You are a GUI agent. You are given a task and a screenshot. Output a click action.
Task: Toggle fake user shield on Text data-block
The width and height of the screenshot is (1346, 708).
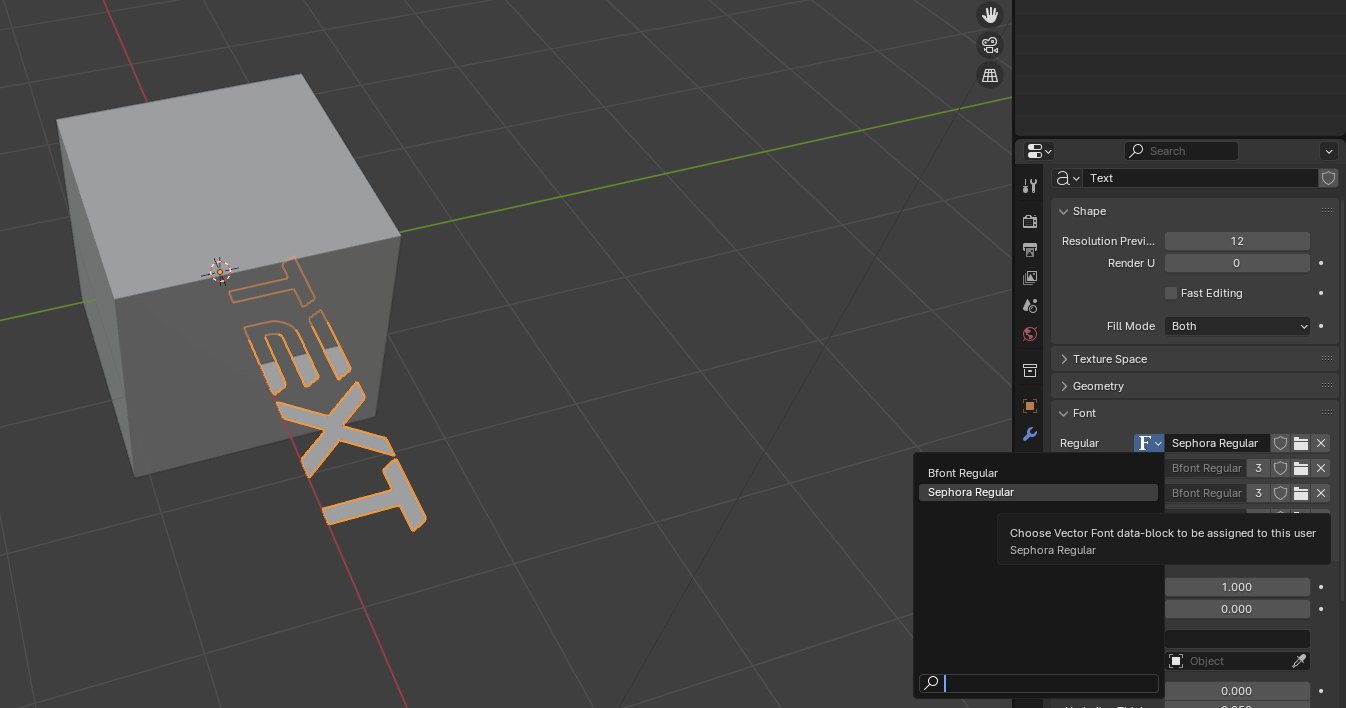pos(1328,178)
